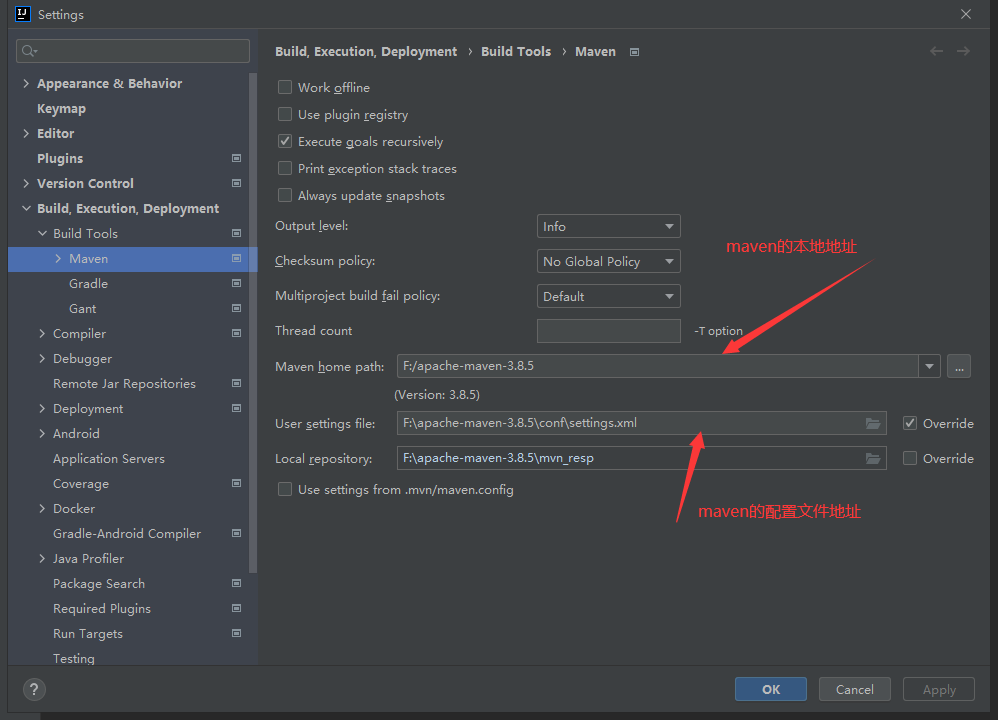Click folder icon in Local repository field
This screenshot has height=720, width=998.
pyautogui.click(x=873, y=459)
